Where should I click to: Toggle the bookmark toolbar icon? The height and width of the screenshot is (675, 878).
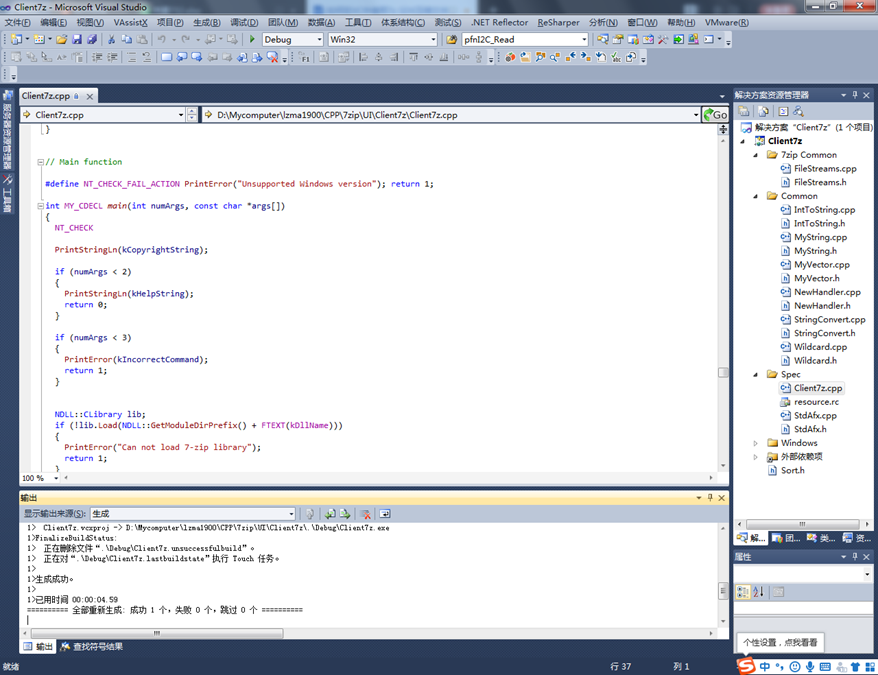click(166, 57)
